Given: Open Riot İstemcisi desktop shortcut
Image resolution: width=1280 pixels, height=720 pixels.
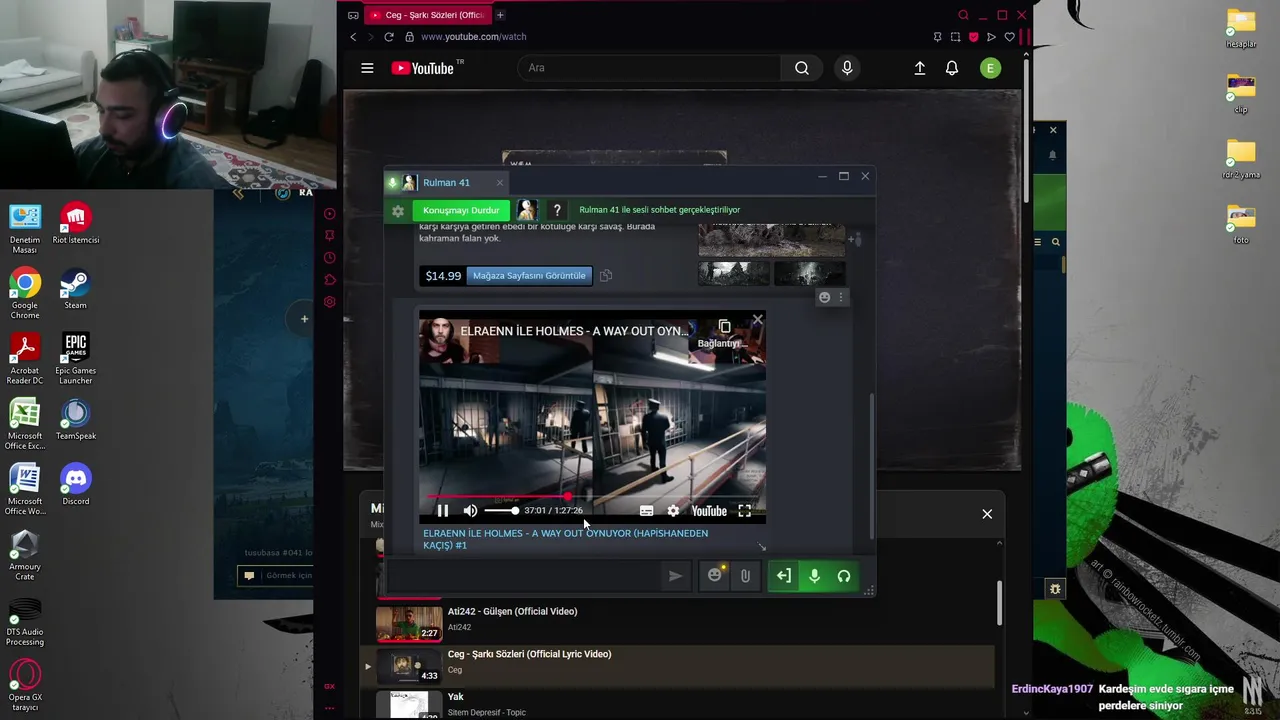Looking at the screenshot, I should pyautogui.click(x=75, y=224).
